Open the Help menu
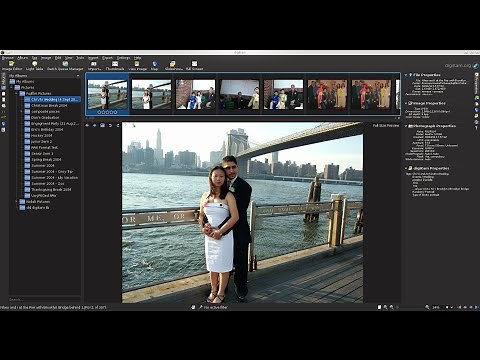The height and width of the screenshot is (360, 480). [x=138, y=58]
